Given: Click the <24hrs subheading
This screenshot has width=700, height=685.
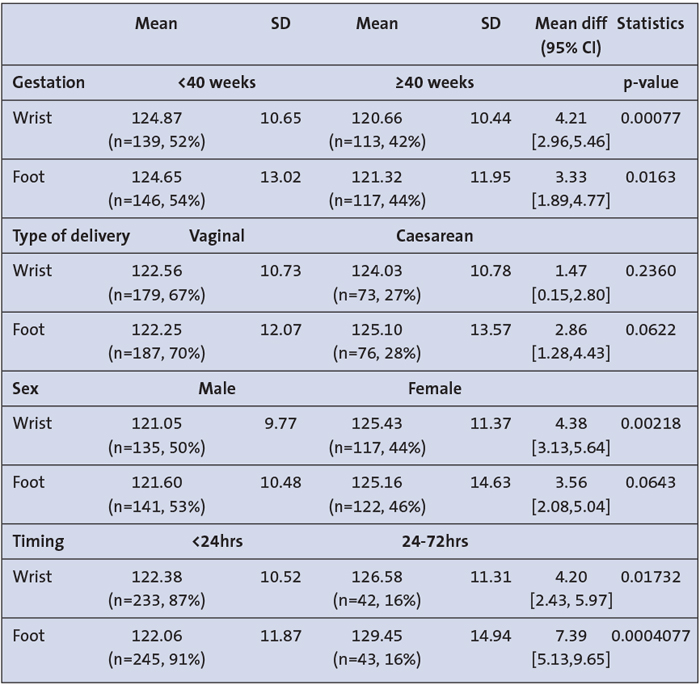Looking at the screenshot, I should pos(217,542).
